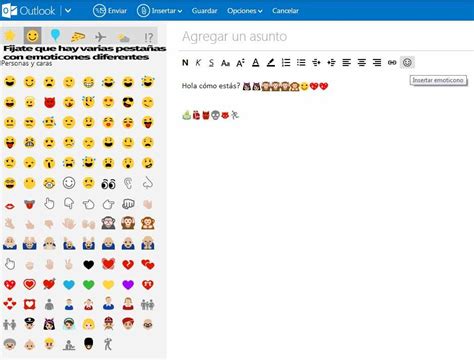Choose the font color tool
474x360 pixels.
coord(256,63)
